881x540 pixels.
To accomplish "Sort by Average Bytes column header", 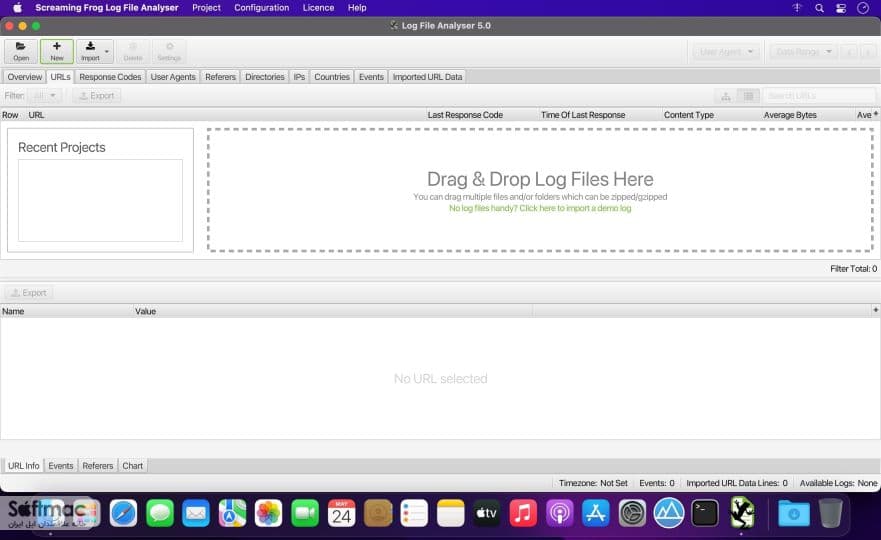I will [807, 115].
